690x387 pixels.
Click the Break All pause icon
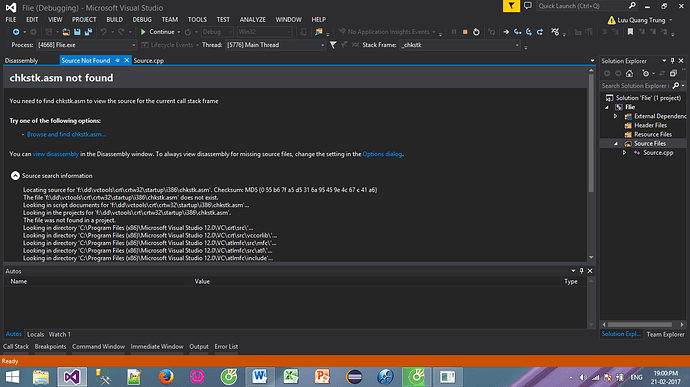pos(454,32)
